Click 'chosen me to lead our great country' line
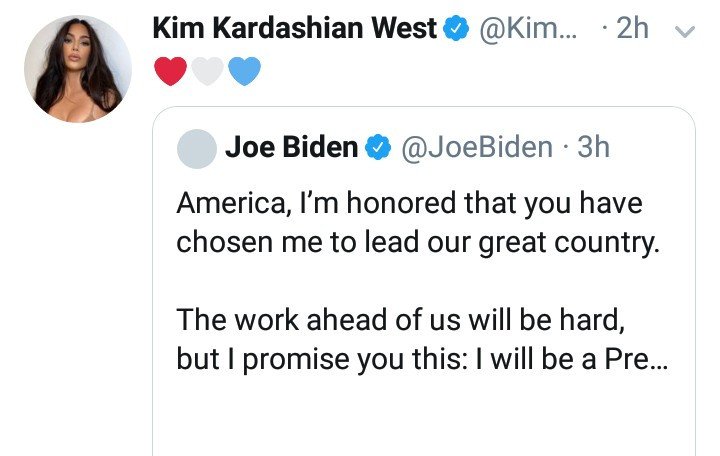This screenshot has width=720, height=456. coord(418,242)
